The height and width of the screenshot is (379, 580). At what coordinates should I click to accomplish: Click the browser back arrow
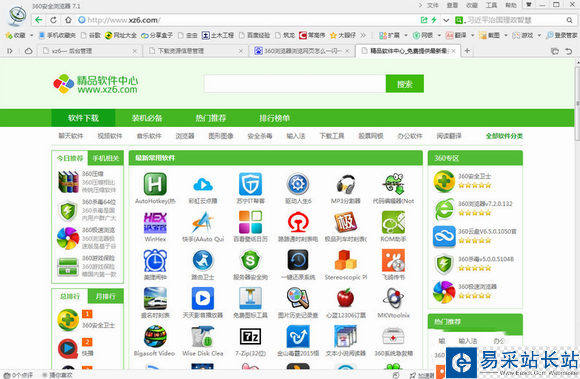coord(38,20)
